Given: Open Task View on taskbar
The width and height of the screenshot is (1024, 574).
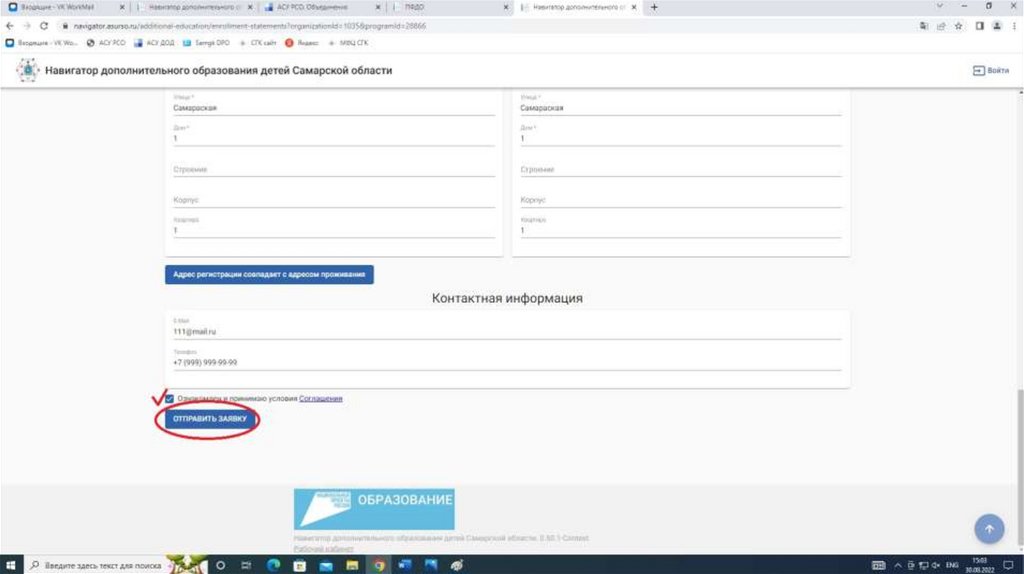Looking at the screenshot, I should click(x=246, y=565).
